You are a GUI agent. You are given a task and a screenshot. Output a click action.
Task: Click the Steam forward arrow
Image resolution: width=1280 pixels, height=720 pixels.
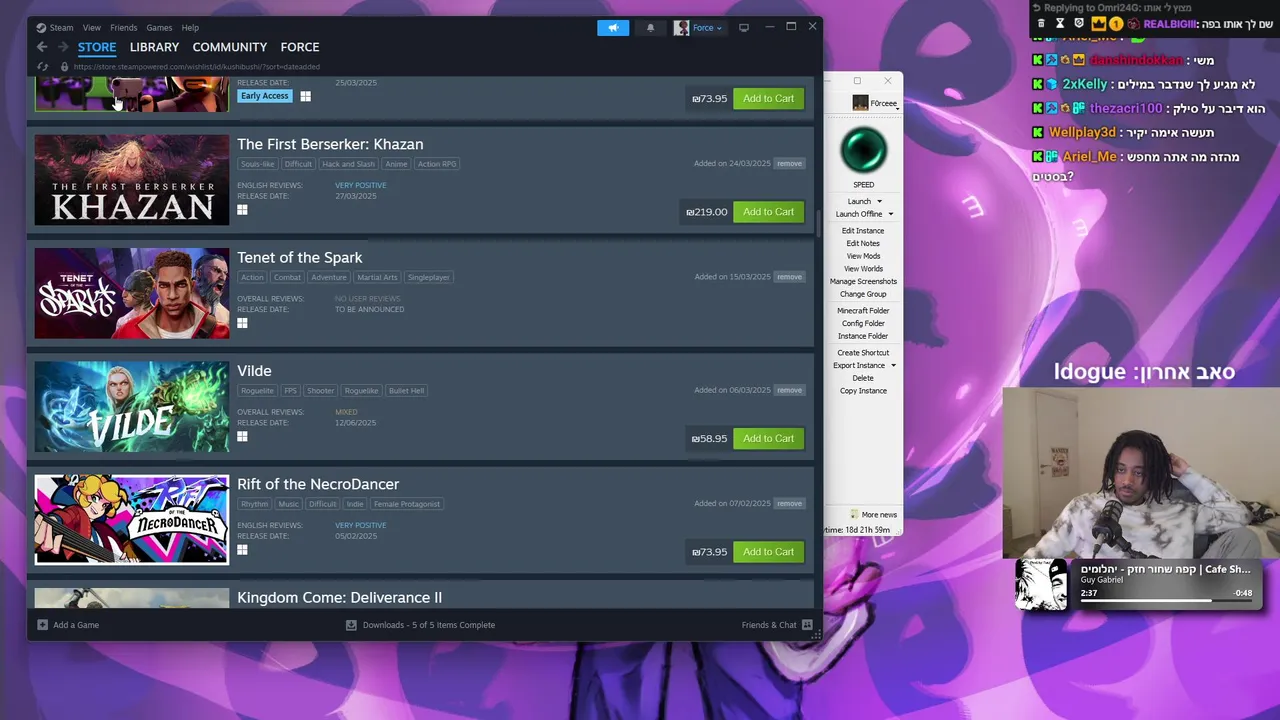pyautogui.click(x=62, y=47)
